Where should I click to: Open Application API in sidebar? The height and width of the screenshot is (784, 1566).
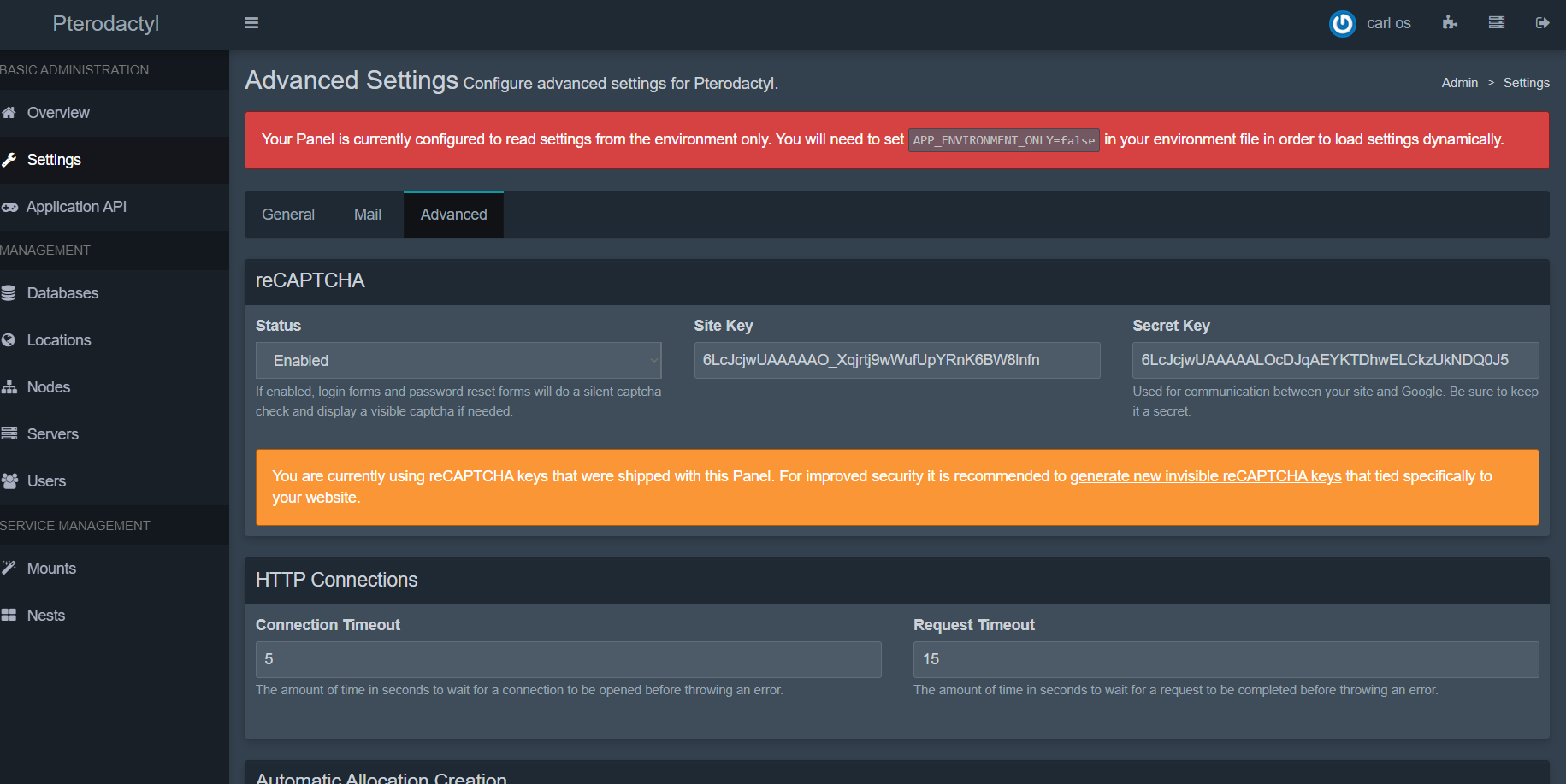[x=115, y=207]
